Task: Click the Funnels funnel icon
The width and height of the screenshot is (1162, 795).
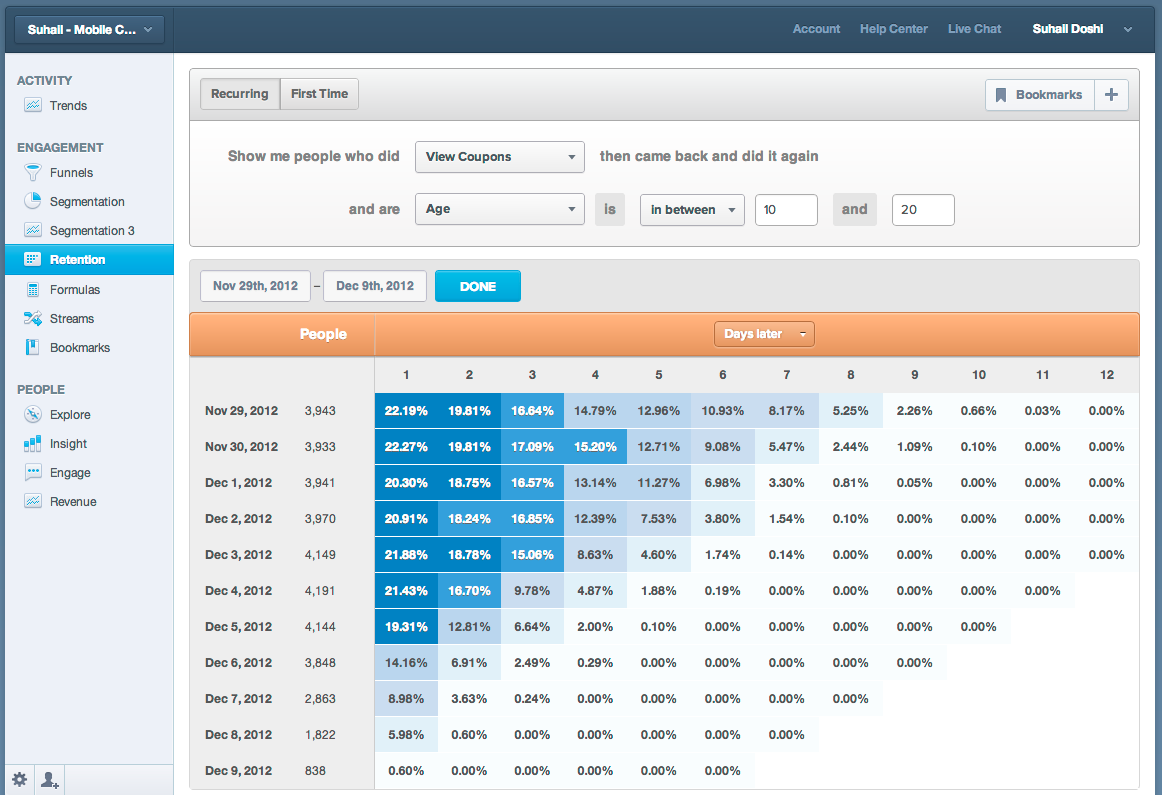Action: 33,172
